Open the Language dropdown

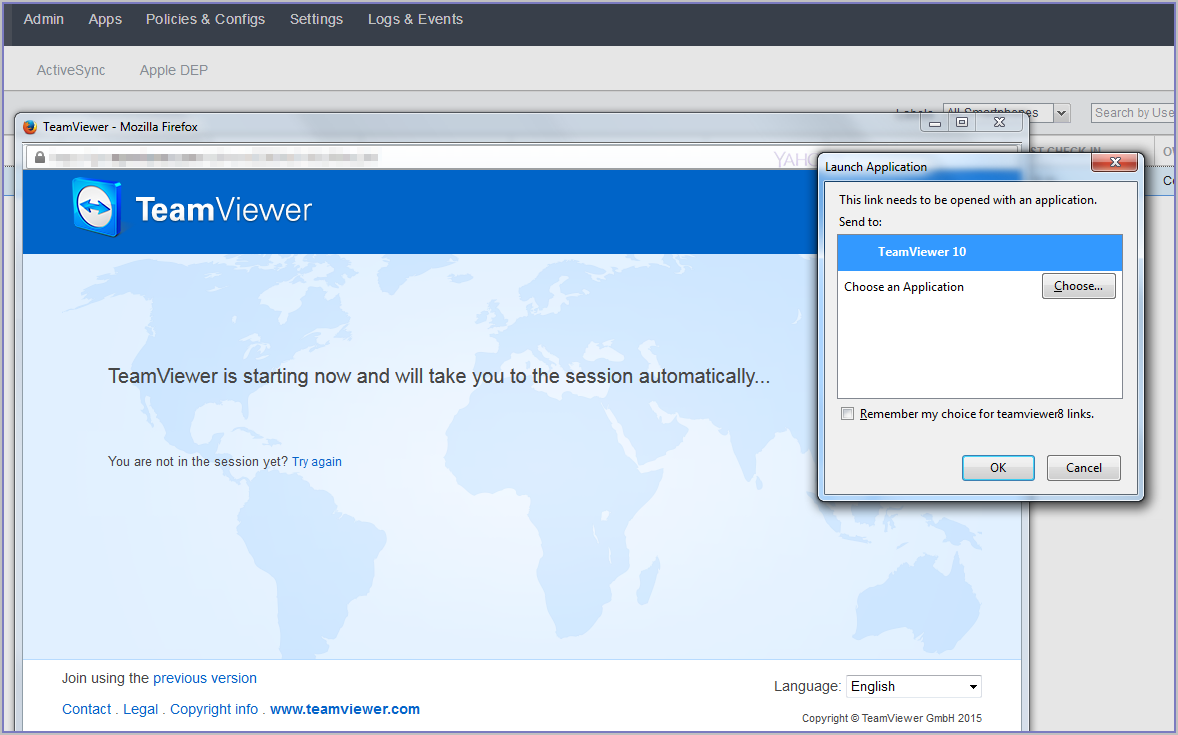[x=914, y=686]
